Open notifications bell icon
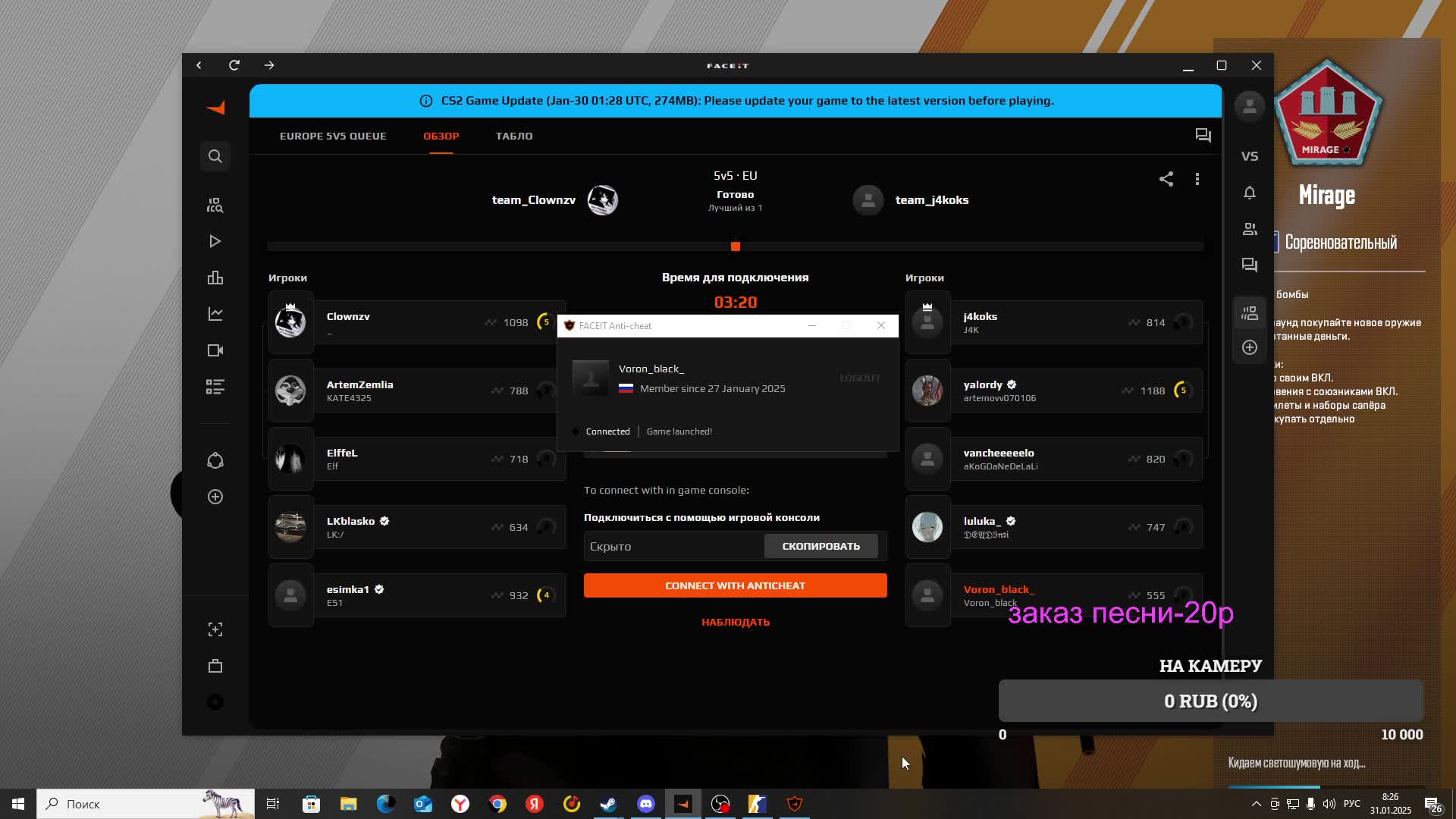The height and width of the screenshot is (819, 1456). click(x=1250, y=193)
